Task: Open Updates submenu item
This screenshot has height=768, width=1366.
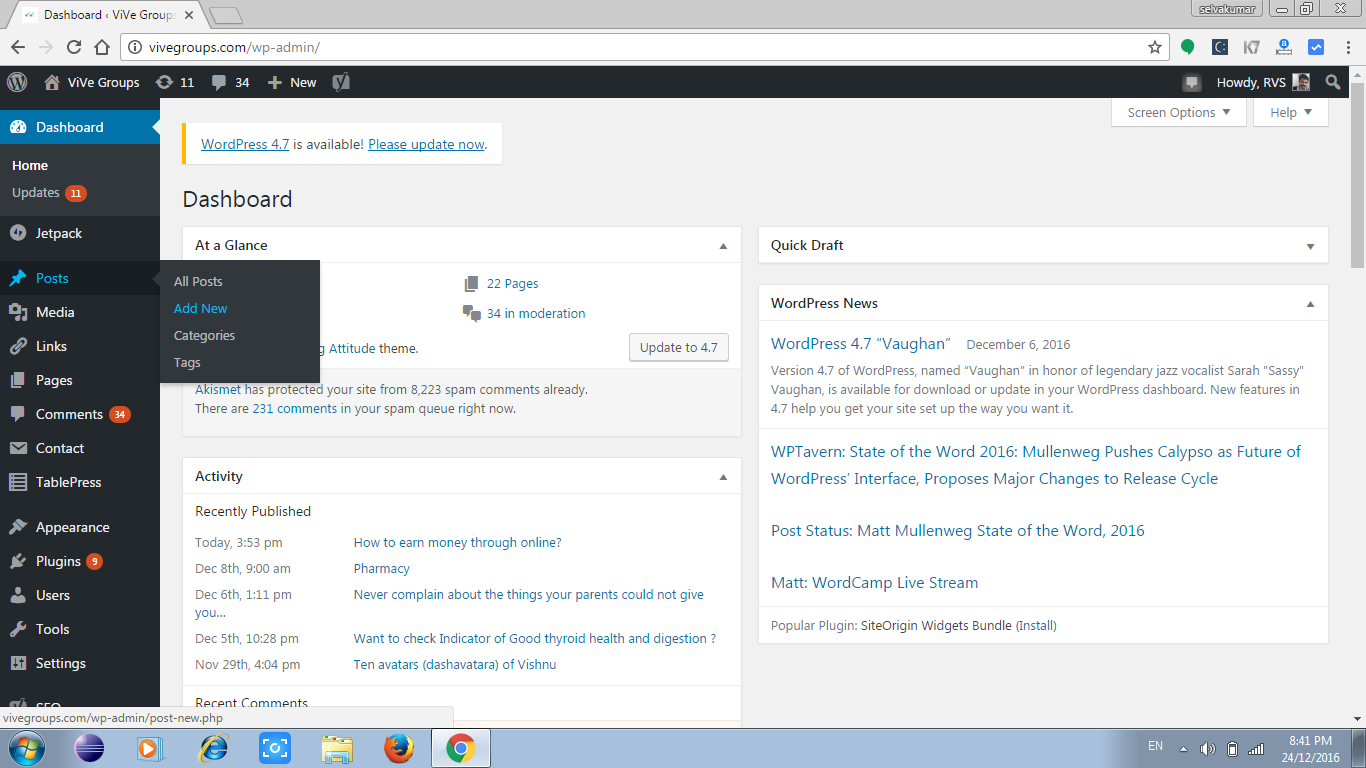Action: point(49,193)
